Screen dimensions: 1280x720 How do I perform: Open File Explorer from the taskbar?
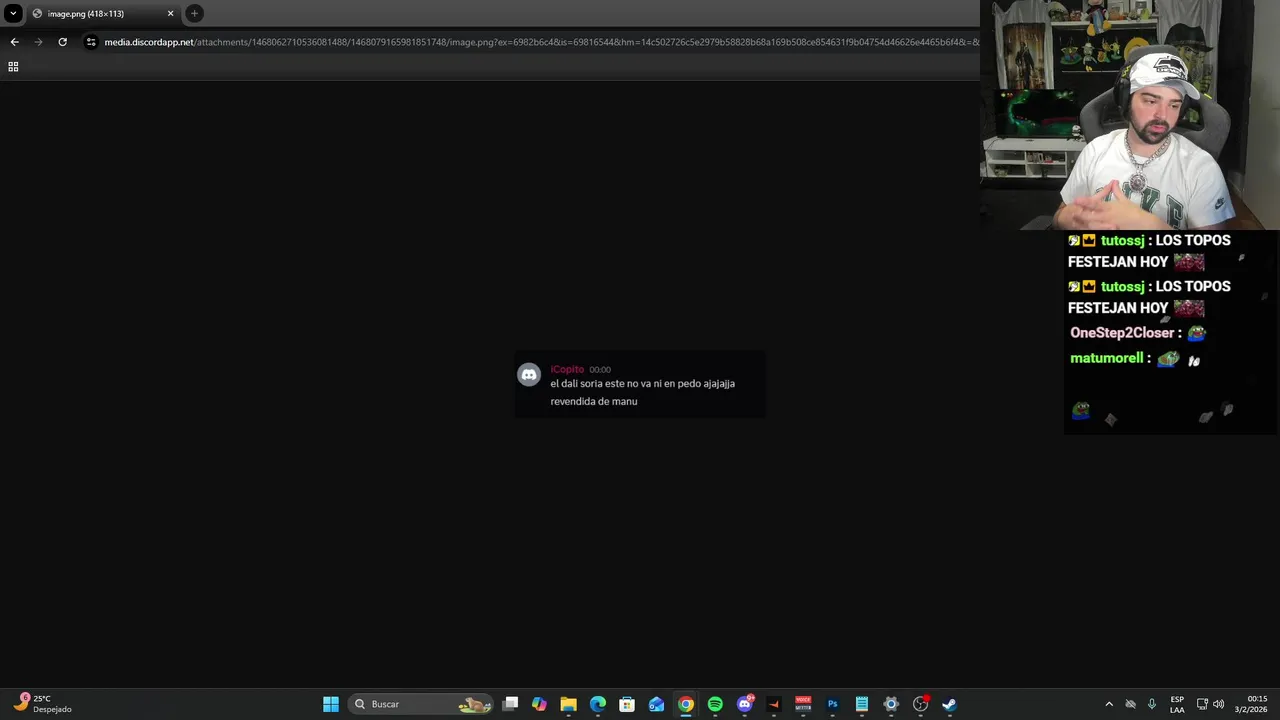[568, 704]
